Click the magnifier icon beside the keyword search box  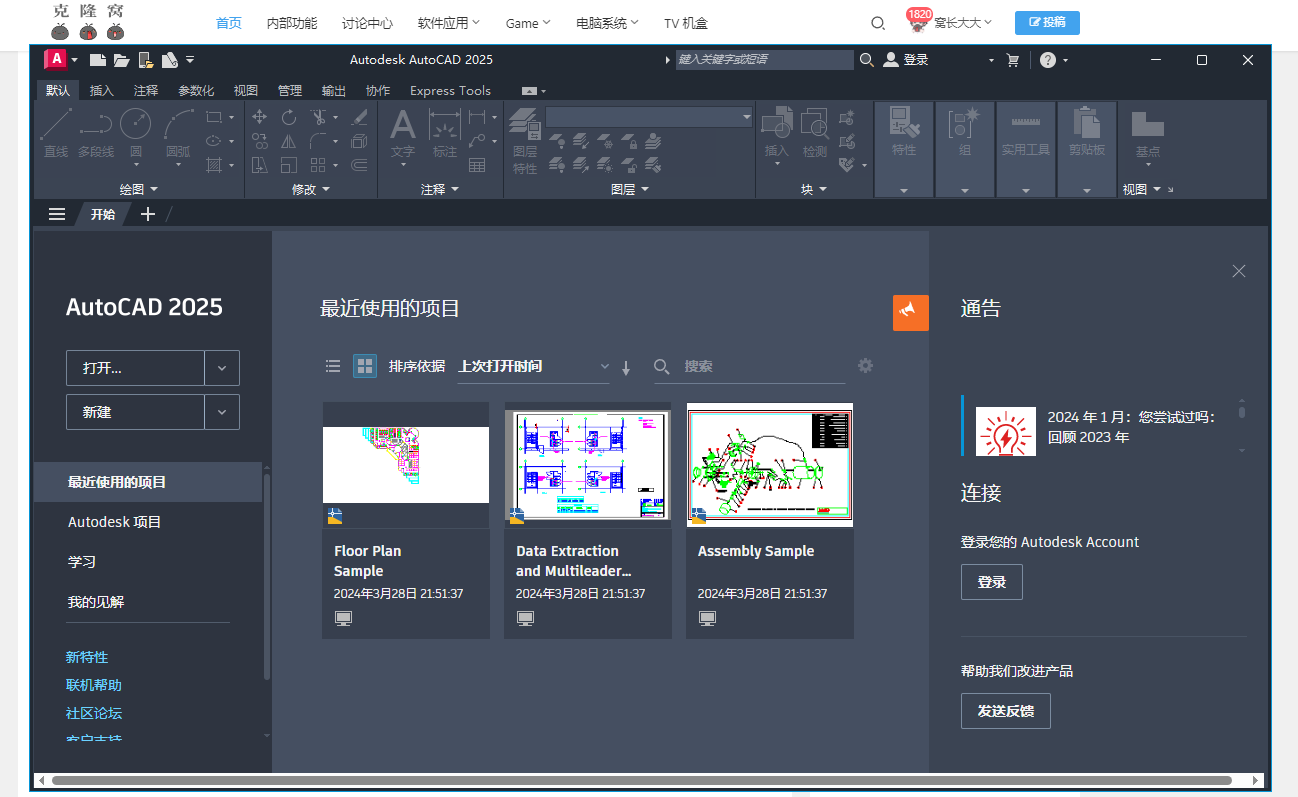(x=867, y=60)
